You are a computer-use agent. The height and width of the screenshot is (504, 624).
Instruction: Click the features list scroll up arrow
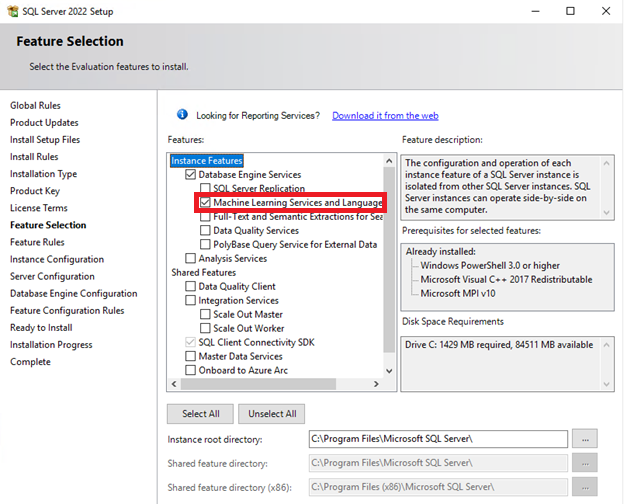point(389,161)
